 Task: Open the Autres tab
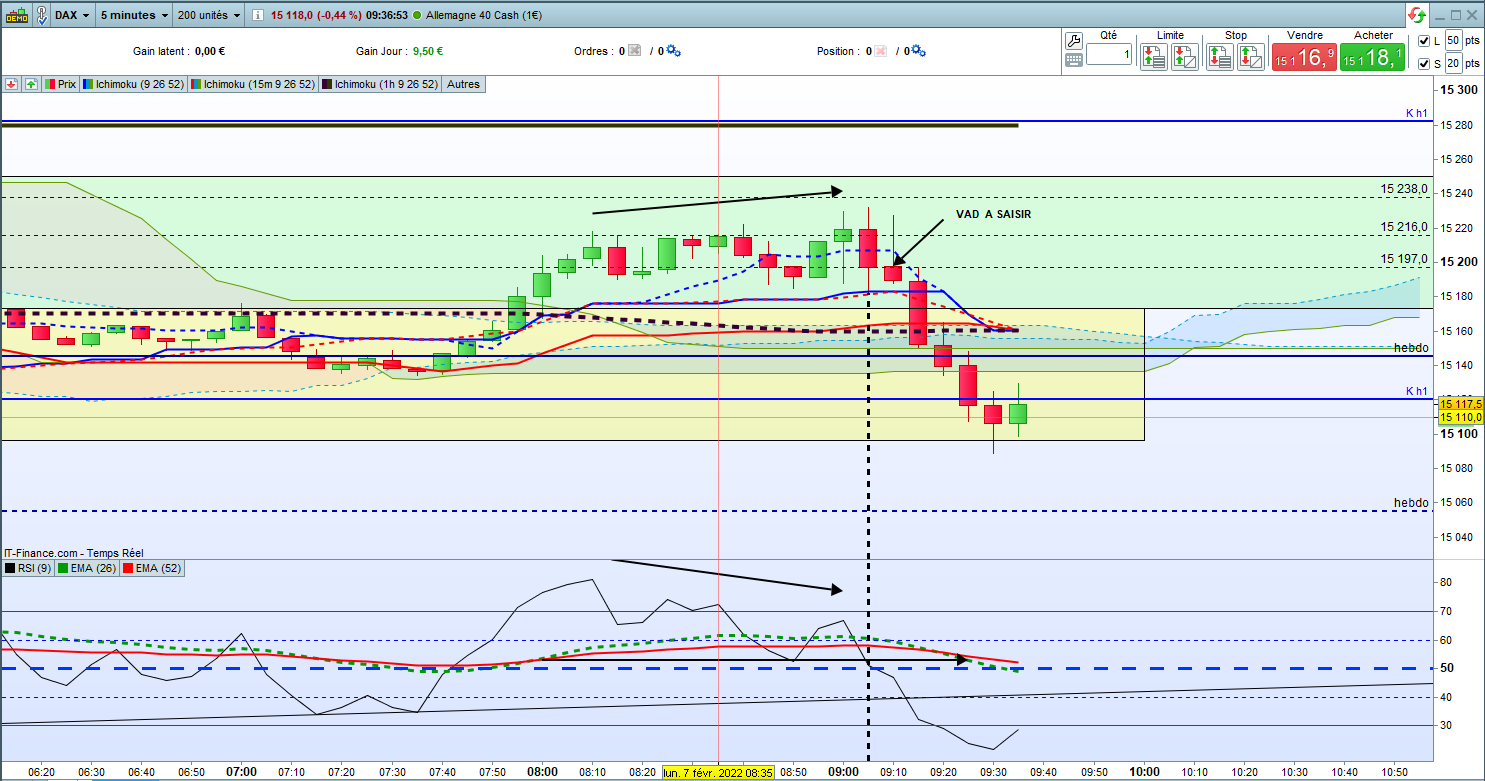coord(464,85)
